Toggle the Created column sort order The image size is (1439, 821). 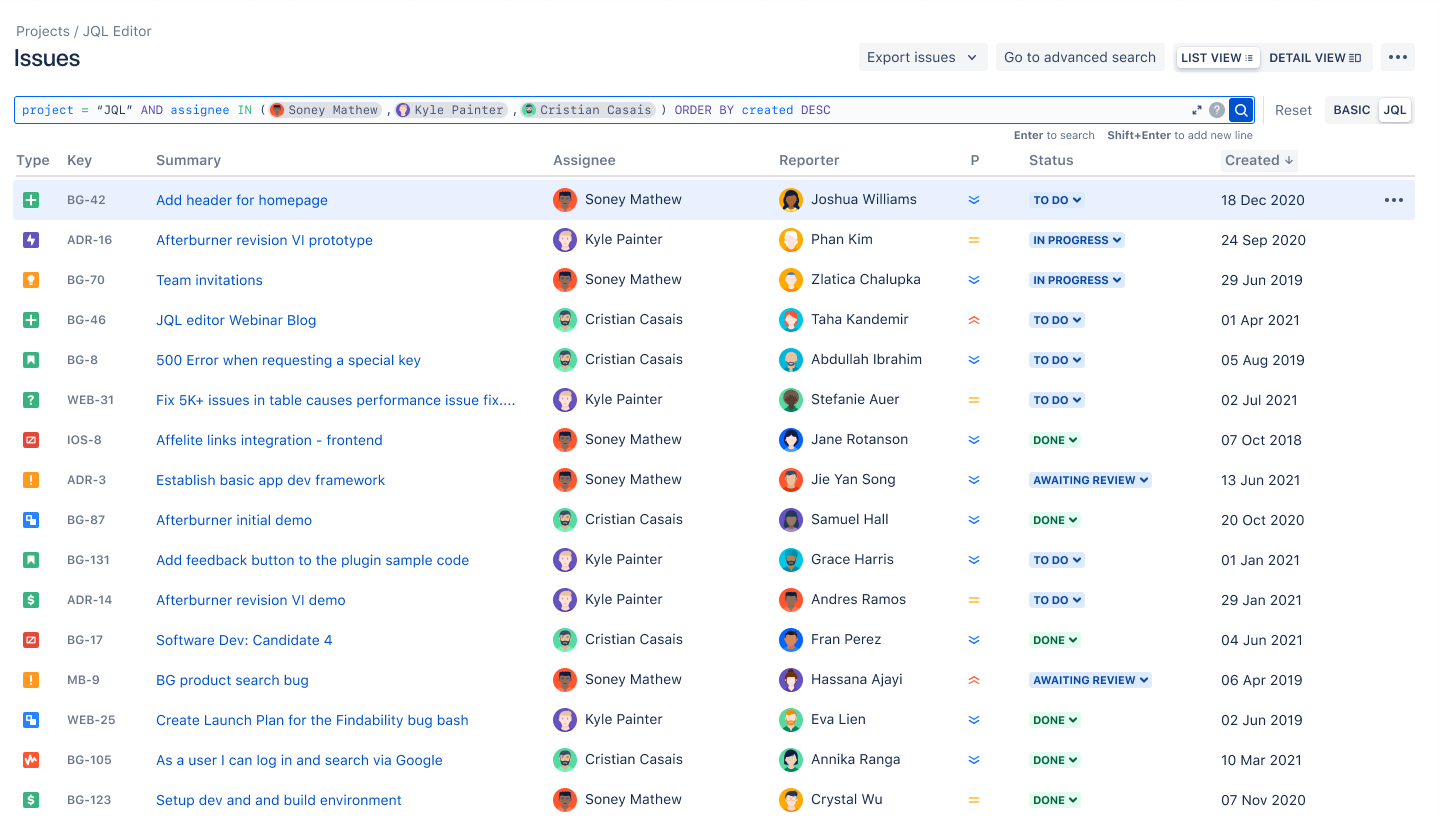pos(1258,160)
